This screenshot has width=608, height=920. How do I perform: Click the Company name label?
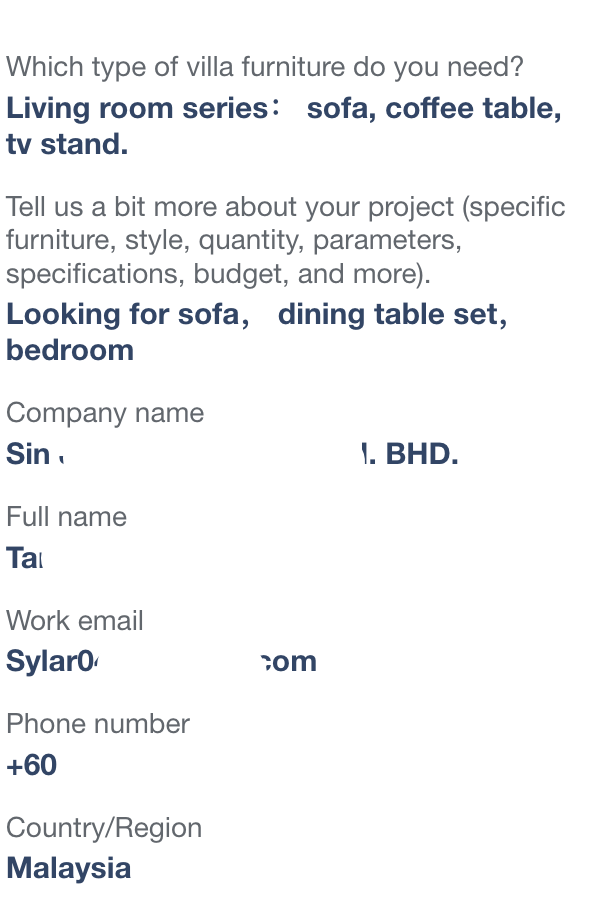(105, 413)
